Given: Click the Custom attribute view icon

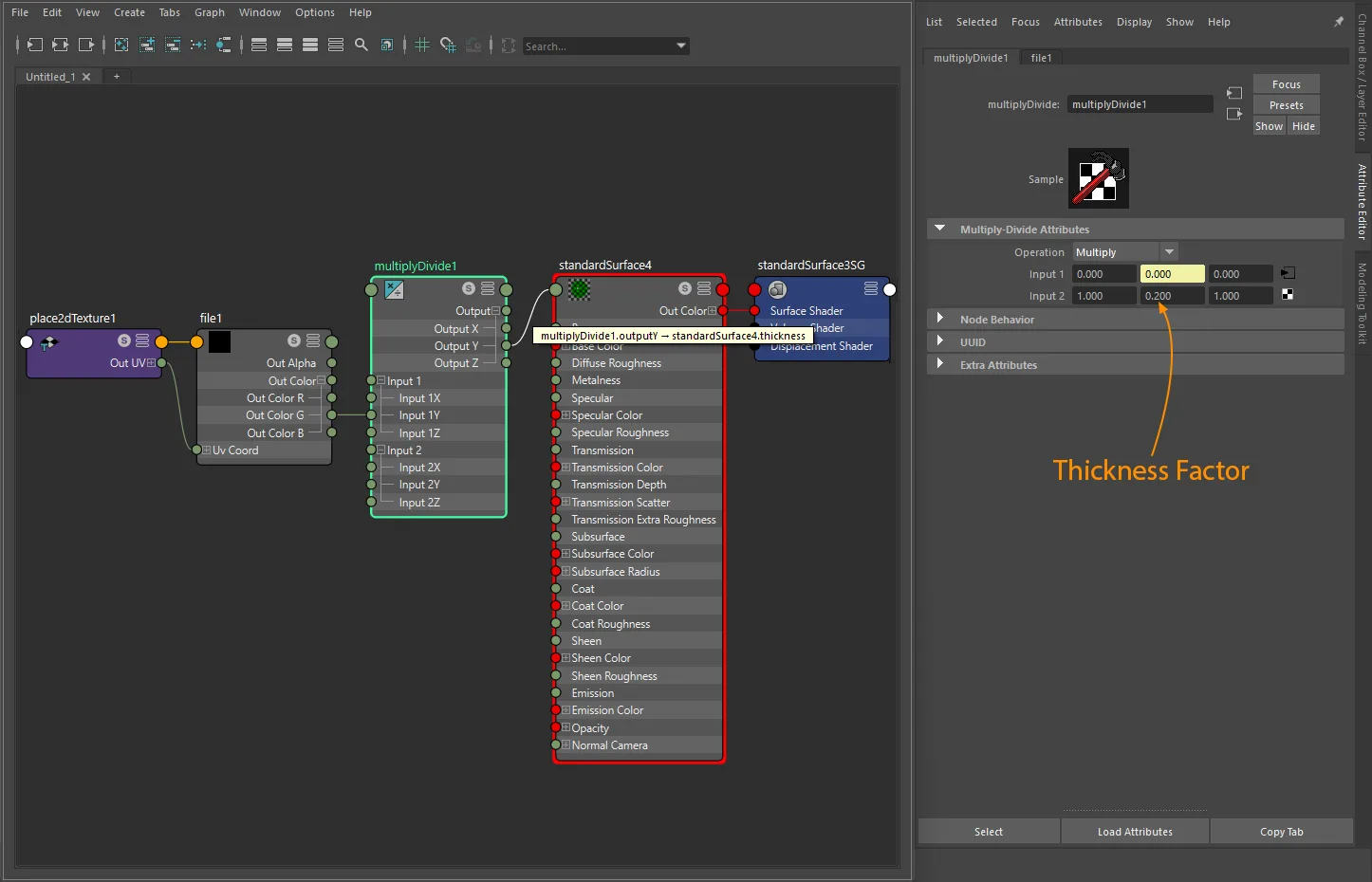Looking at the screenshot, I should 336,45.
